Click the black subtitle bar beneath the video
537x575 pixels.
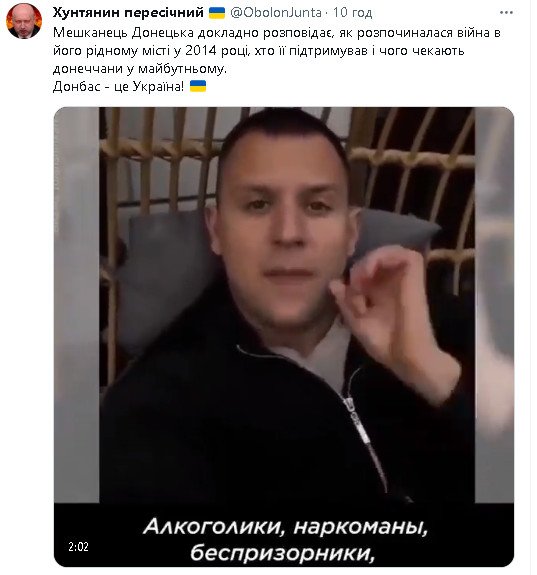284,535
